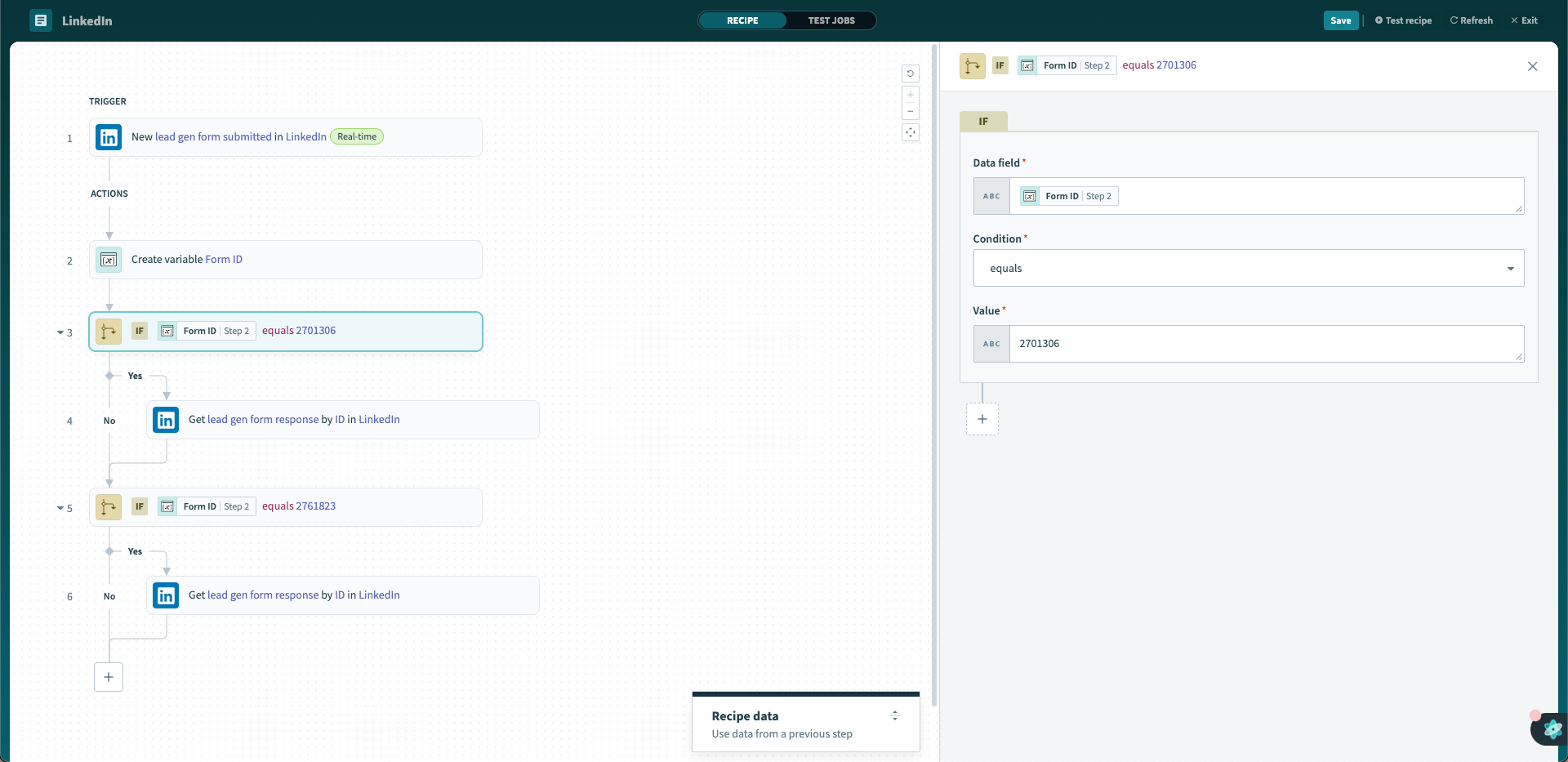Switch to the TEST JOBS tab

point(831,20)
